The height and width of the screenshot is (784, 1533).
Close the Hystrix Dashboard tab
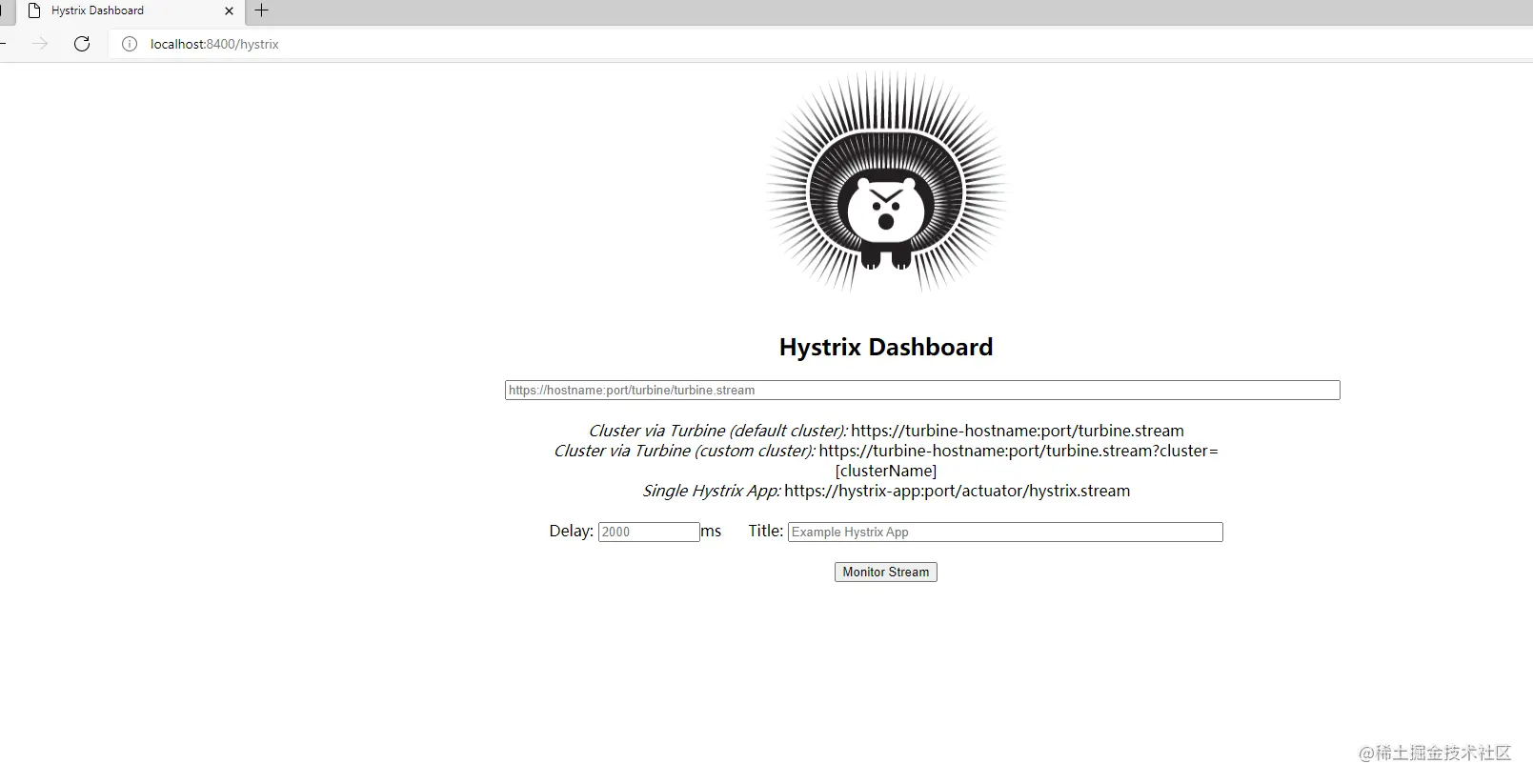(229, 11)
